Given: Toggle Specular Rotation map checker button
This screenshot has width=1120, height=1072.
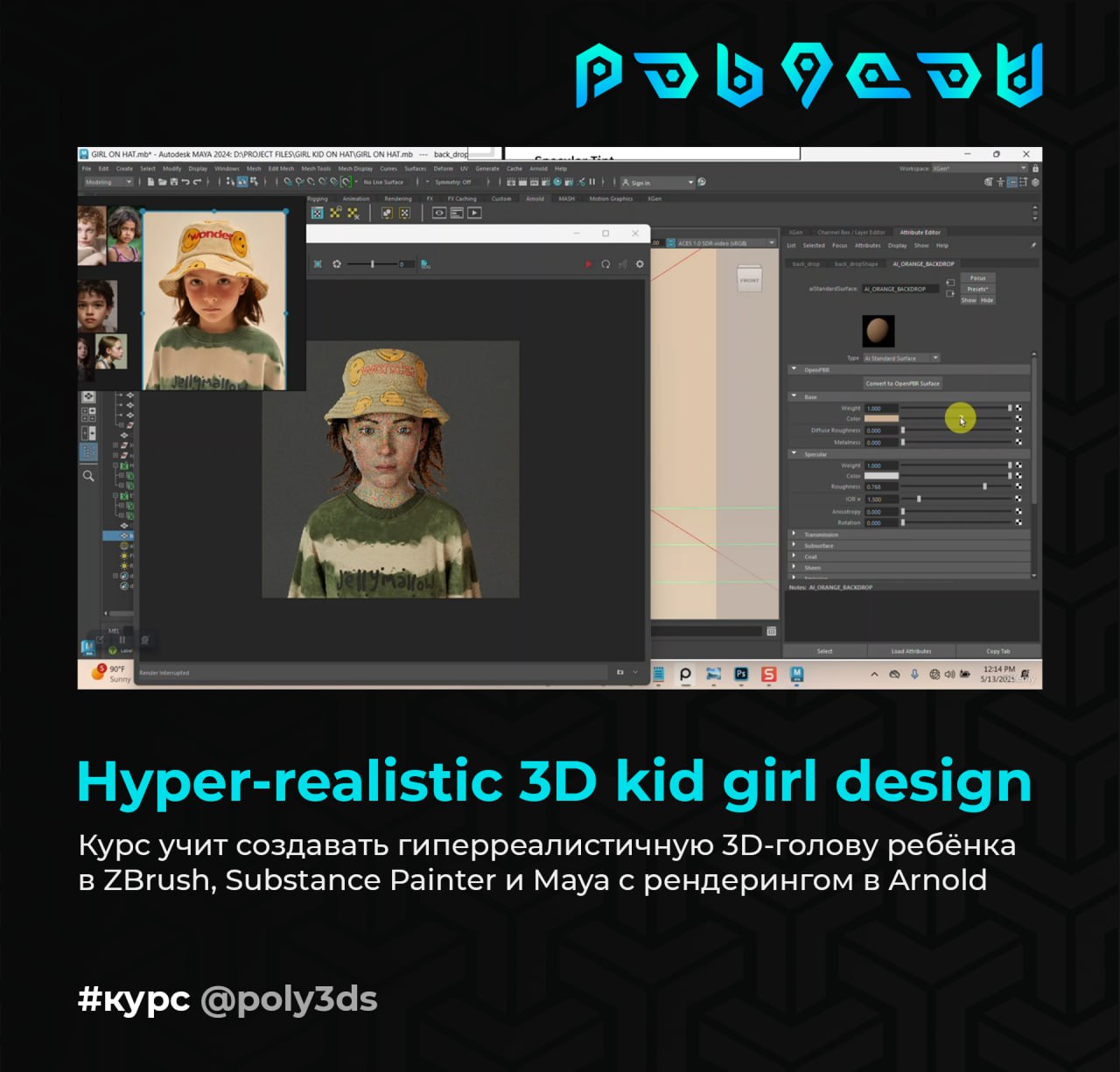Looking at the screenshot, I should point(1018,522).
